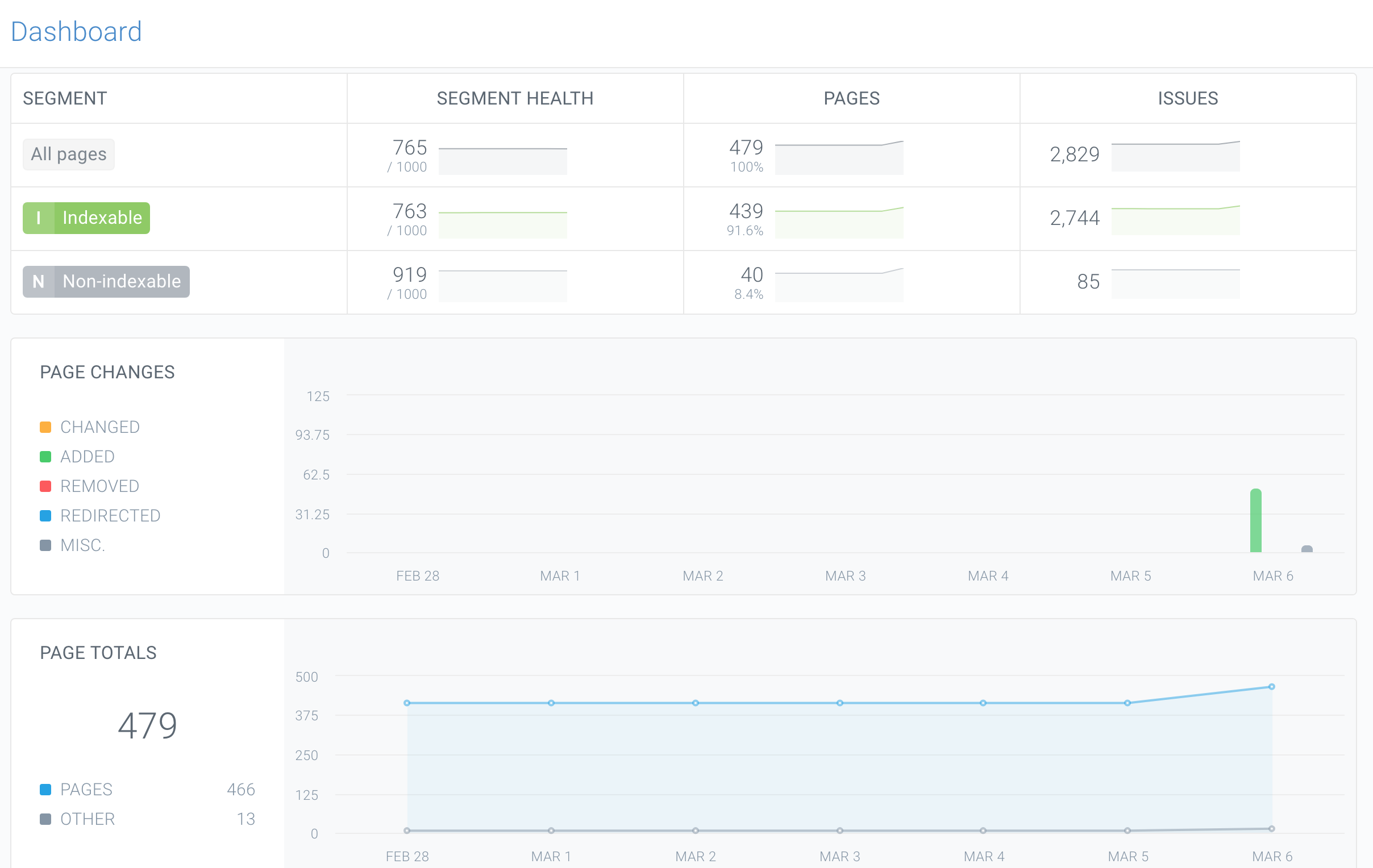
Task: Open the All pages count sparkline
Action: pos(839,158)
